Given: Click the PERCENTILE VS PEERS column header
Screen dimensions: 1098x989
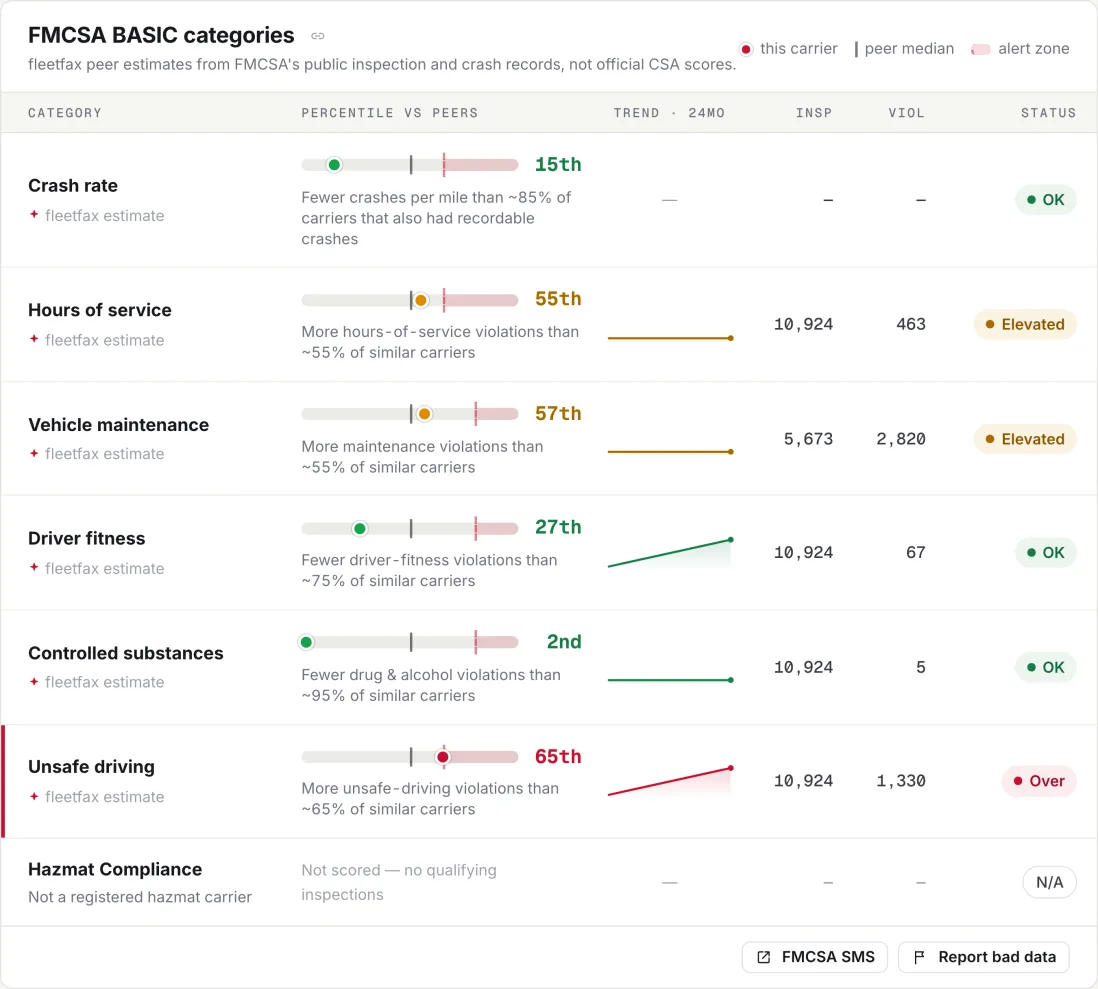Looking at the screenshot, I should pyautogui.click(x=390, y=113).
